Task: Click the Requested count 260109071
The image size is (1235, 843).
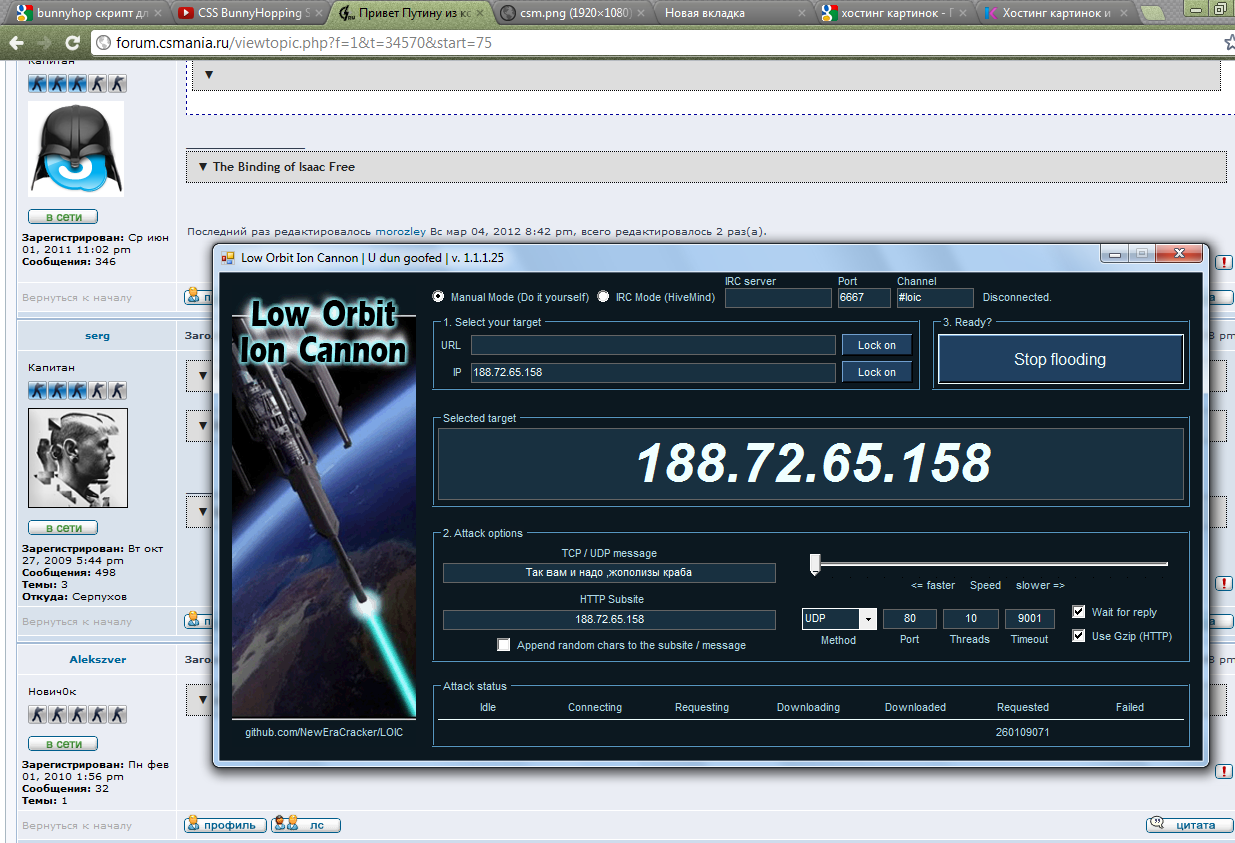Action: pos(1022,732)
